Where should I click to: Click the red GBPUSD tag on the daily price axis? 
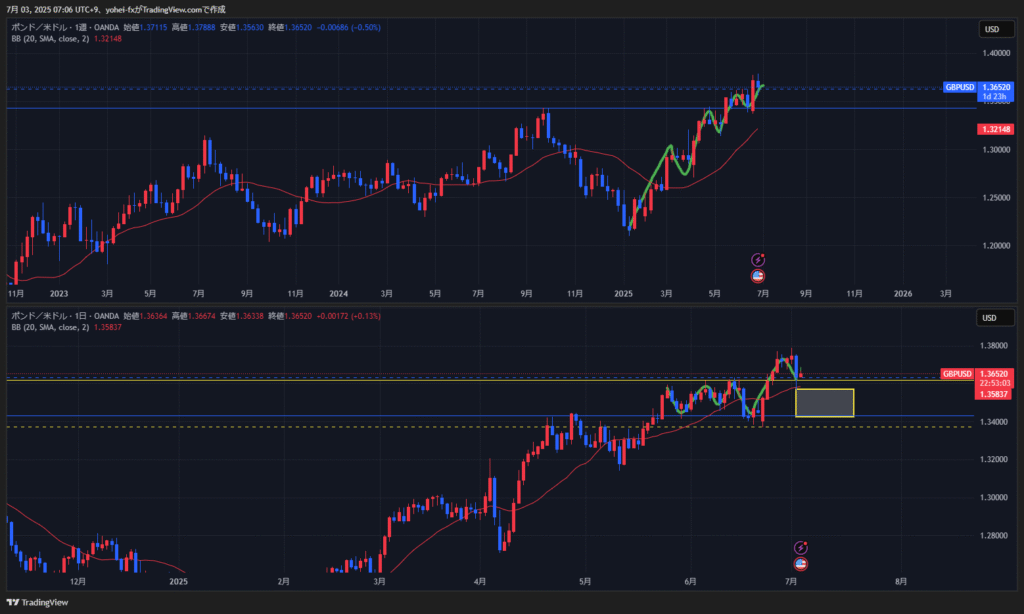pyautogui.click(x=957, y=374)
